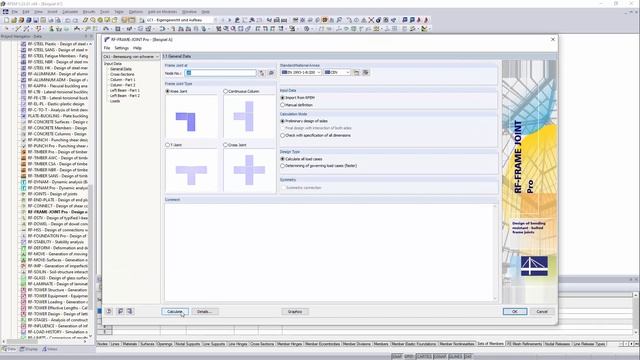Viewport: 640px width, 360px height.
Task: Select the T-Joint radio button
Action: pos(167,145)
